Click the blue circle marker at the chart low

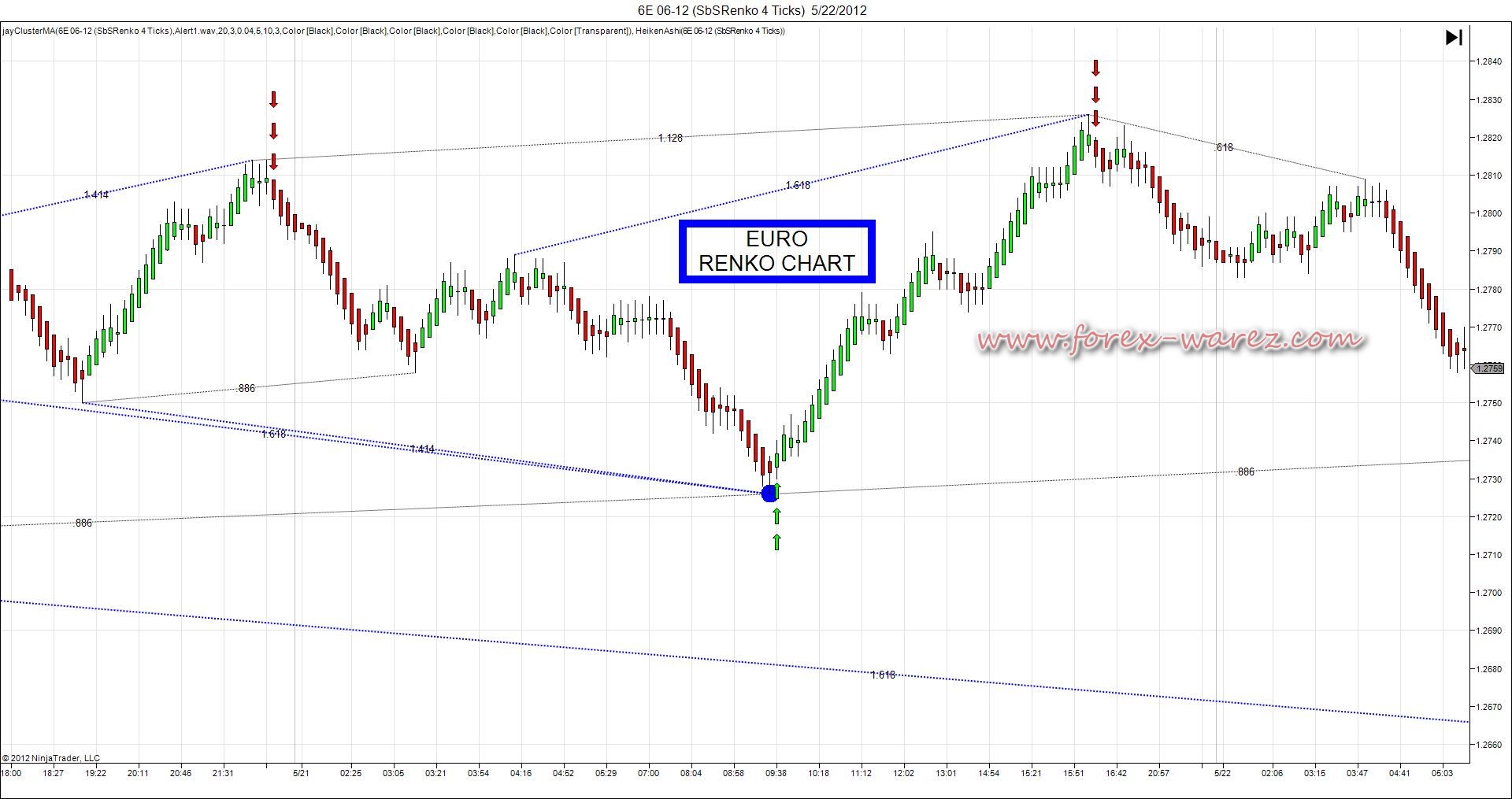(x=769, y=494)
